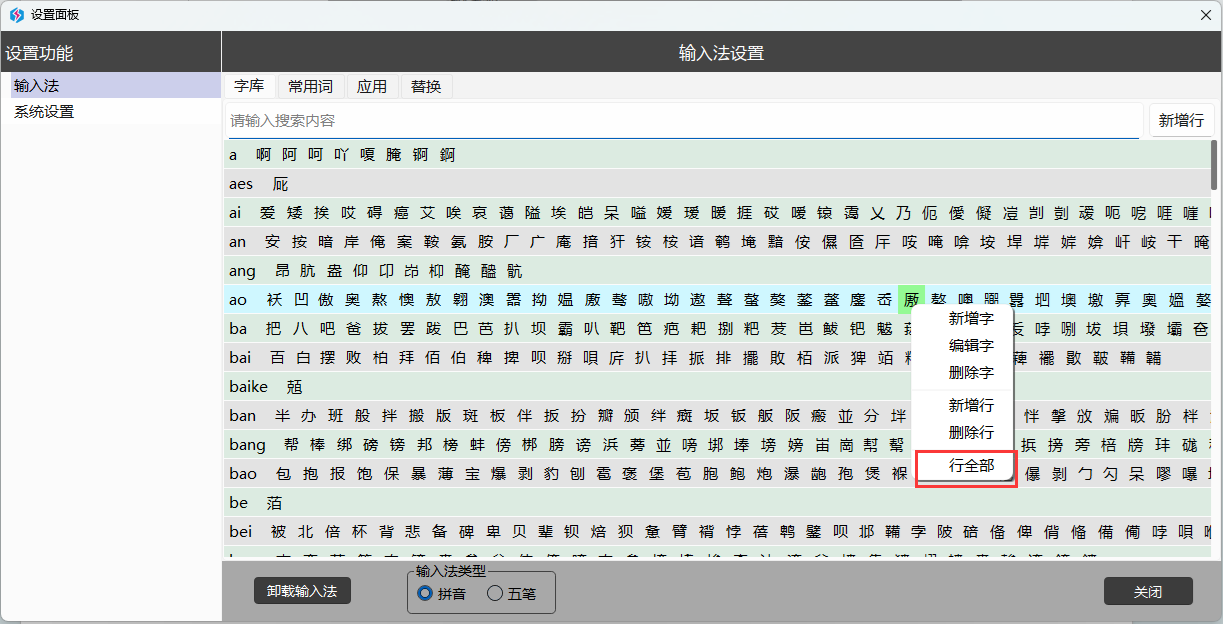Select the 拼音 input type radio button
1223x624 pixels.
pyautogui.click(x=425, y=593)
